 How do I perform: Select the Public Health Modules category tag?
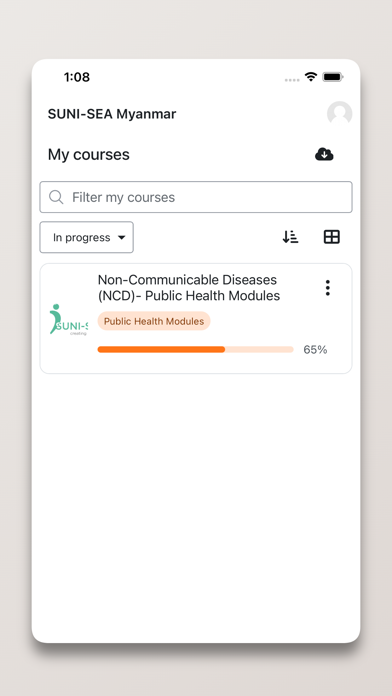click(154, 321)
